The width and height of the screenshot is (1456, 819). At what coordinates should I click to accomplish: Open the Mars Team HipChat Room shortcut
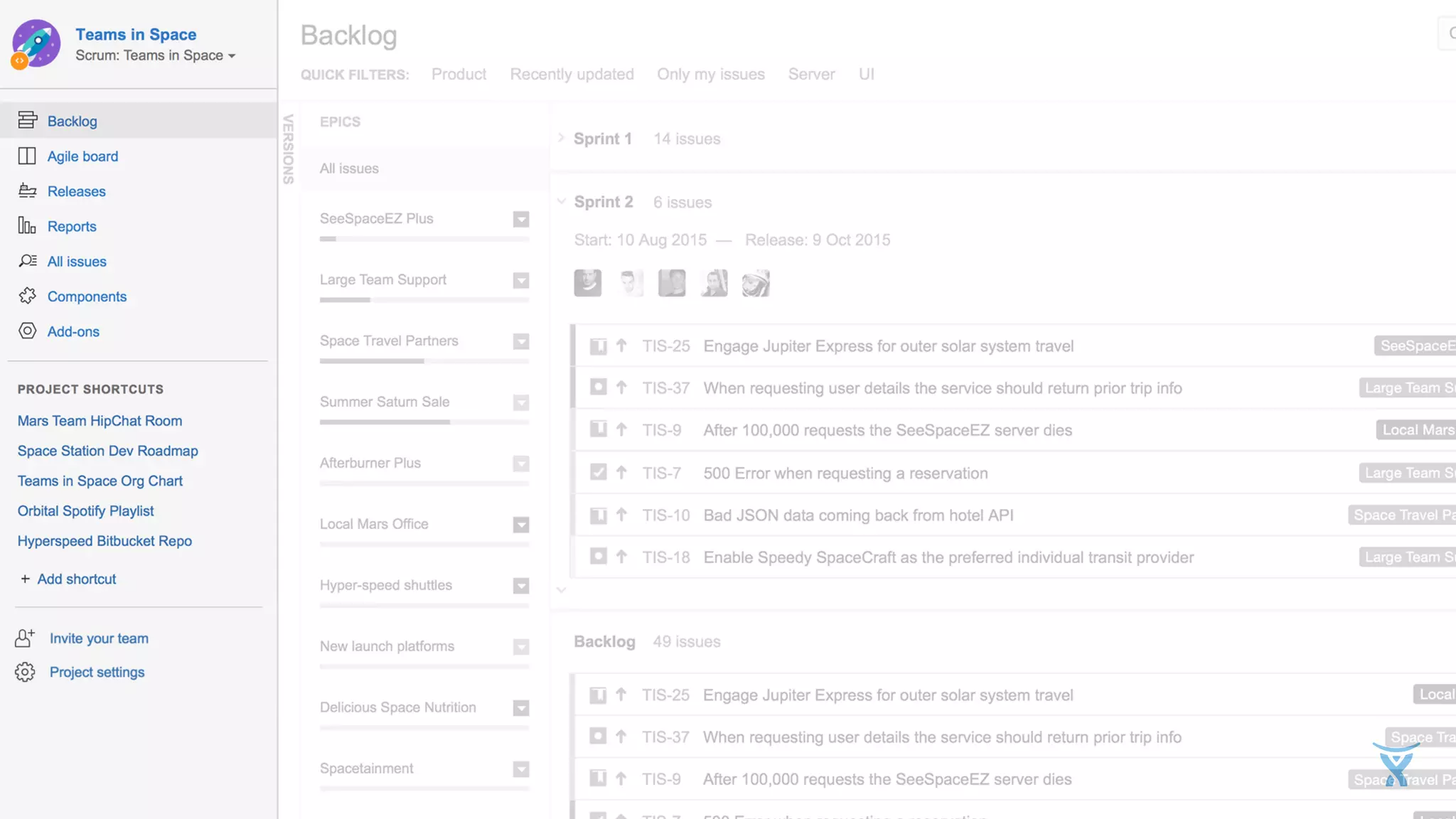pyautogui.click(x=100, y=421)
